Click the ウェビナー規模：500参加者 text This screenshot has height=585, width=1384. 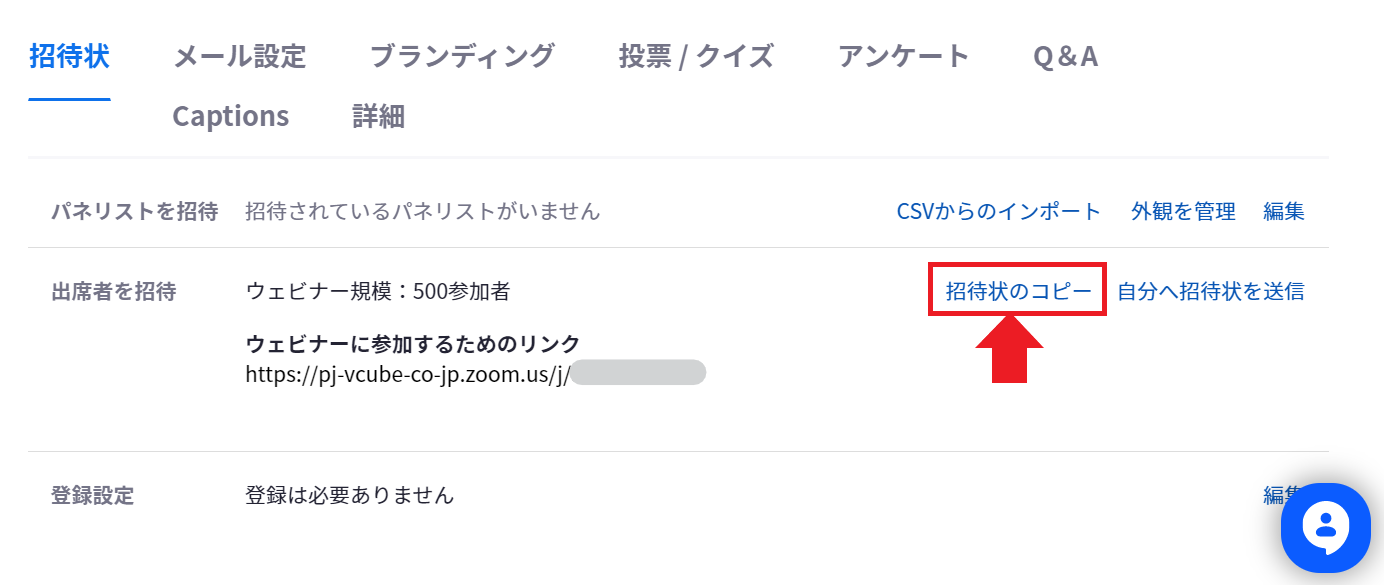[x=378, y=291]
